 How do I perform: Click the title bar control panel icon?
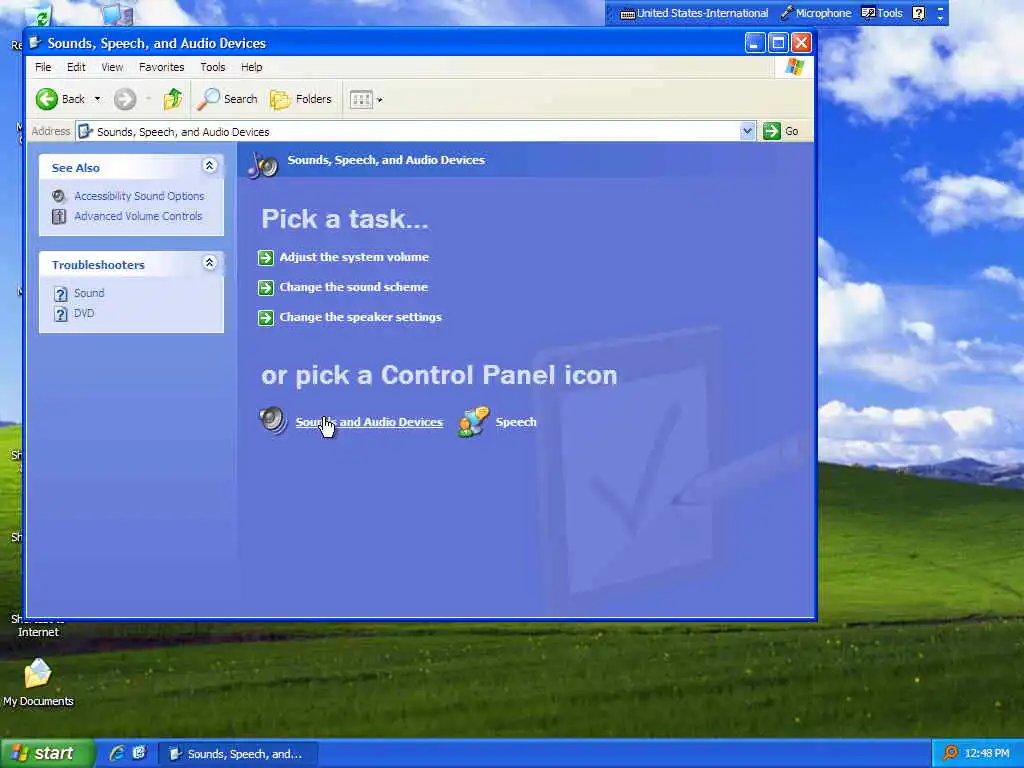coord(35,43)
